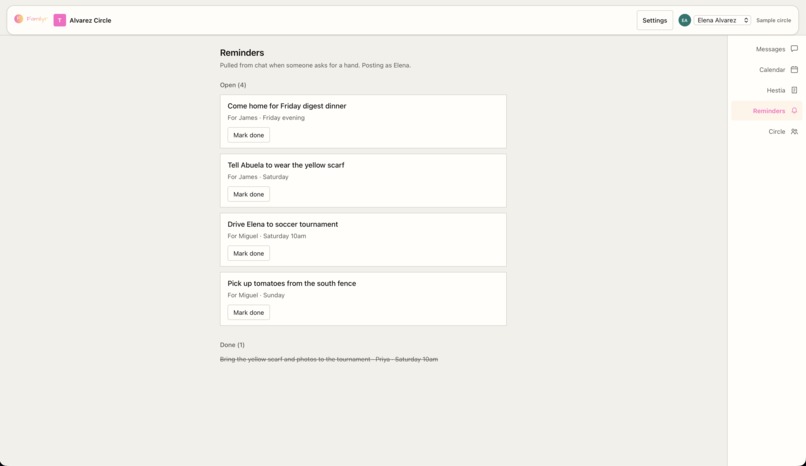Click the Reminders bell icon

click(x=794, y=110)
